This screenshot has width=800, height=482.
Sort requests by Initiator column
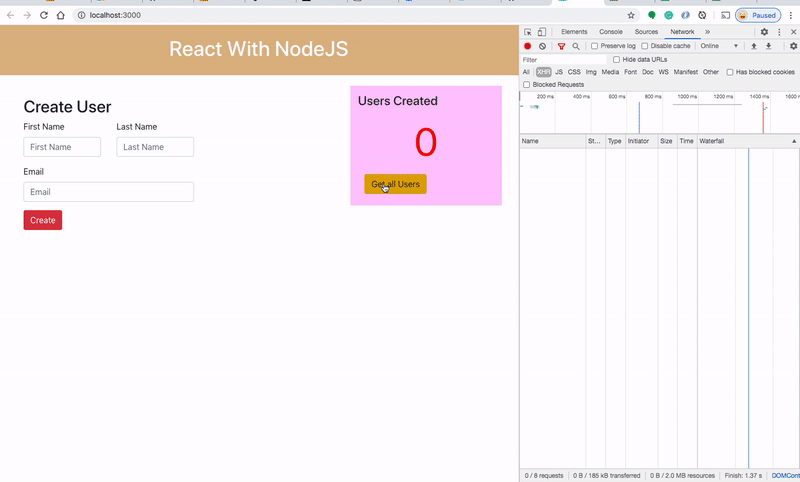pos(641,141)
